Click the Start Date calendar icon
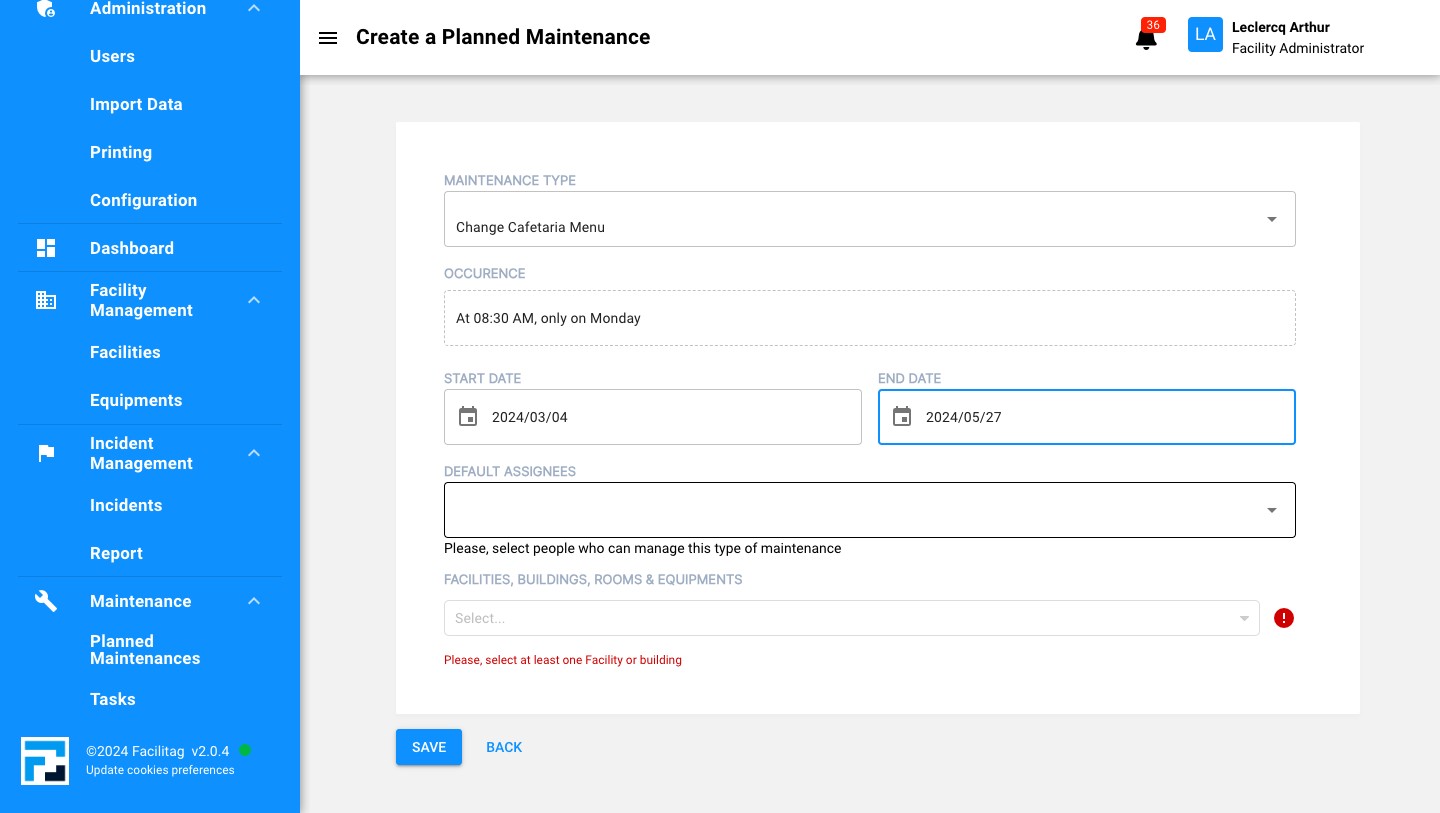 click(468, 417)
